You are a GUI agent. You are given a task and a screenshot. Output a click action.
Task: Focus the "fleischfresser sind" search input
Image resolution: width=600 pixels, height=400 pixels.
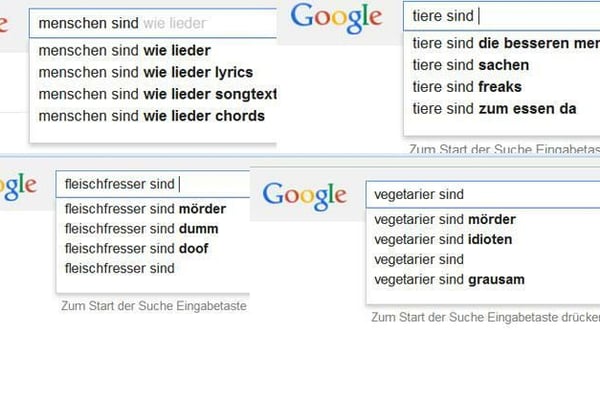click(x=150, y=184)
